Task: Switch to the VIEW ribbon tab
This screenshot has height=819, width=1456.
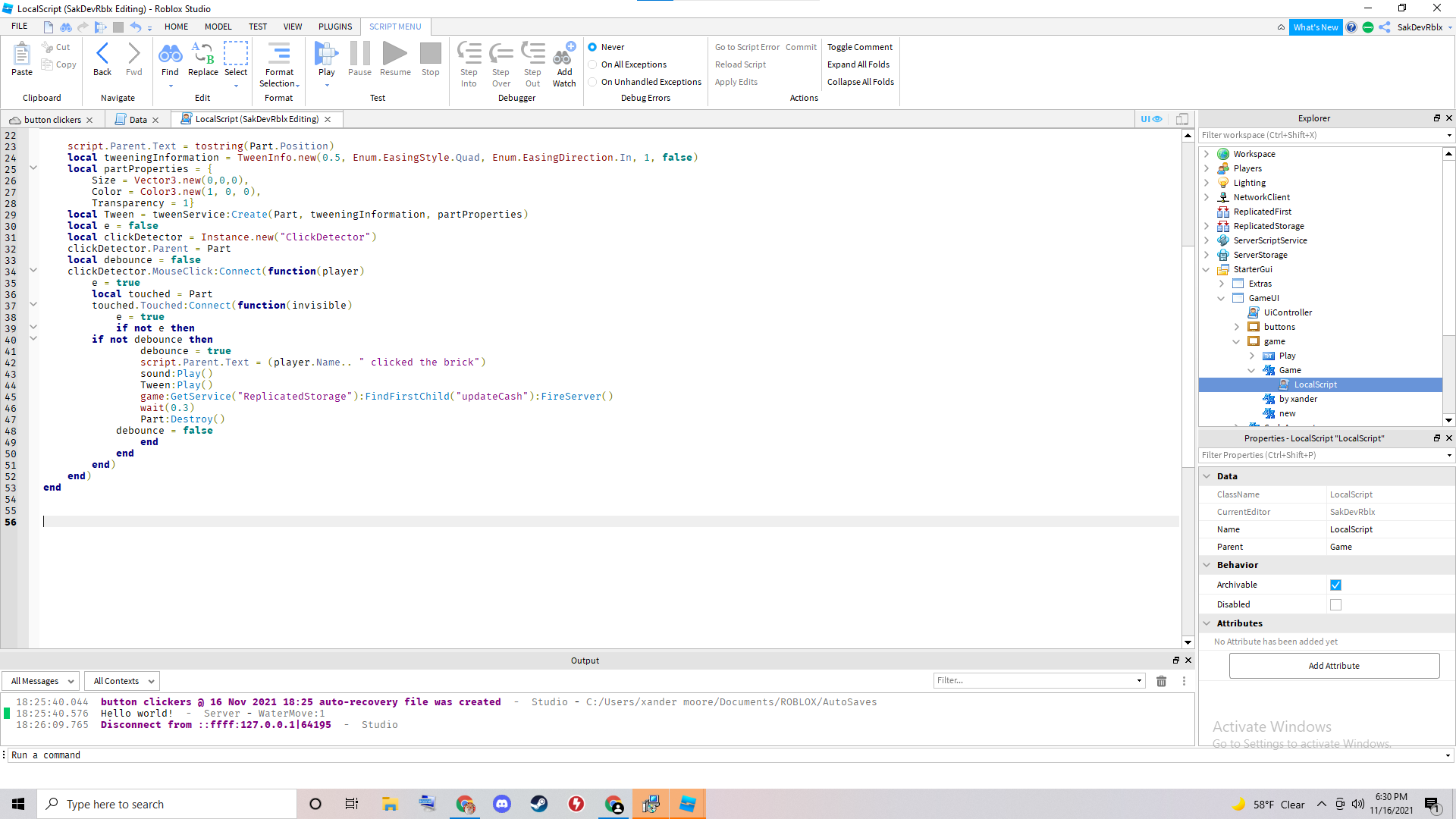Action: click(x=293, y=26)
